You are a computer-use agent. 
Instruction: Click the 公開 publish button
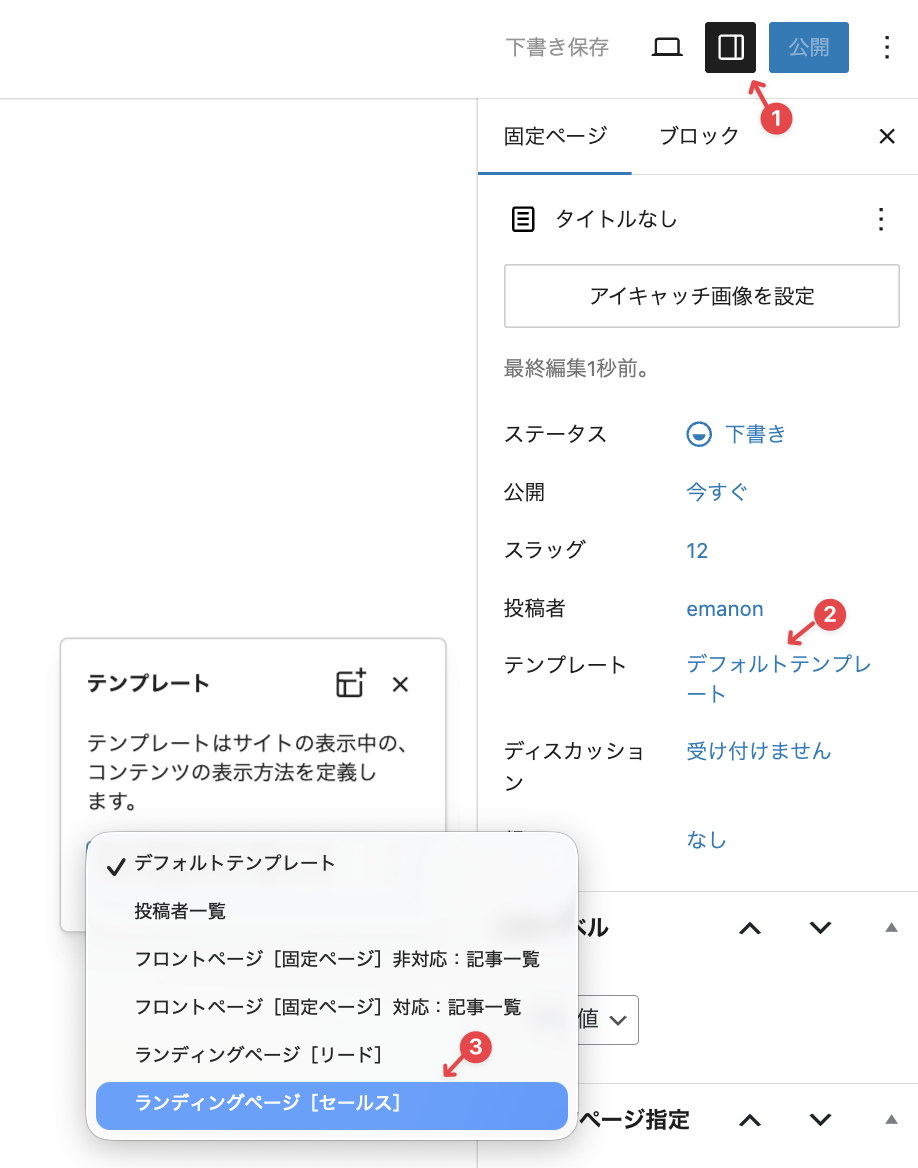808,47
